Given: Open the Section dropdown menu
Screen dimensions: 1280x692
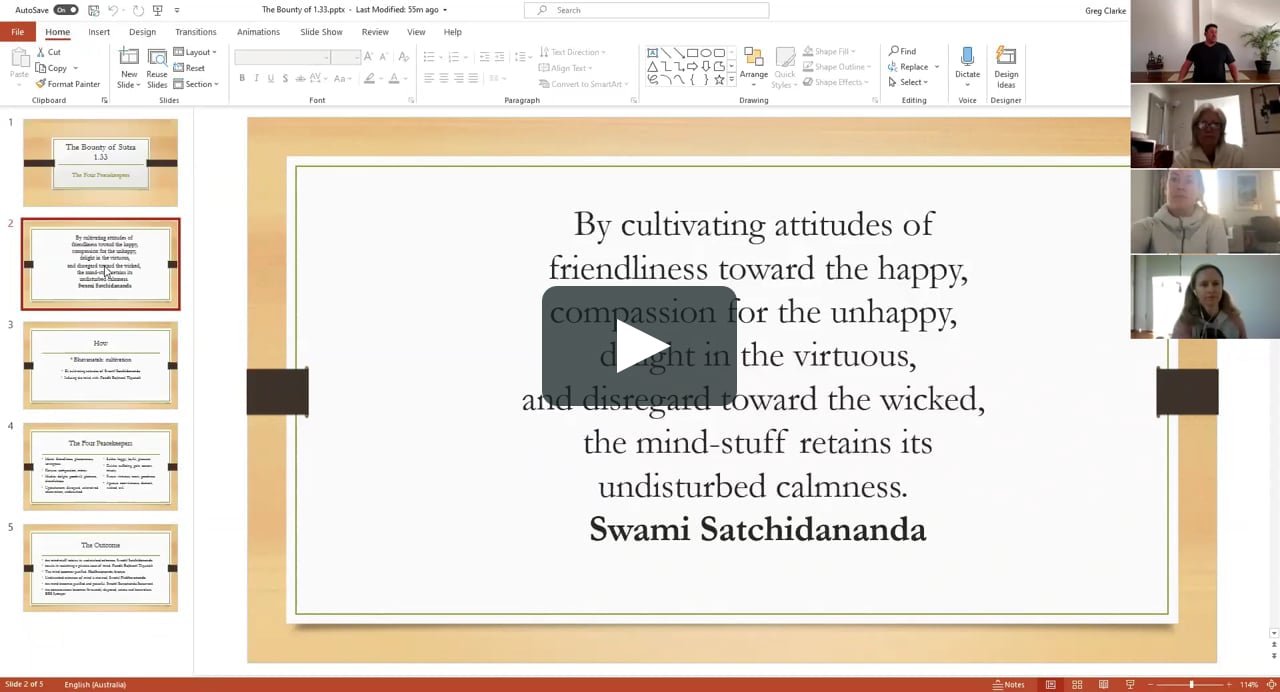Looking at the screenshot, I should (x=197, y=84).
